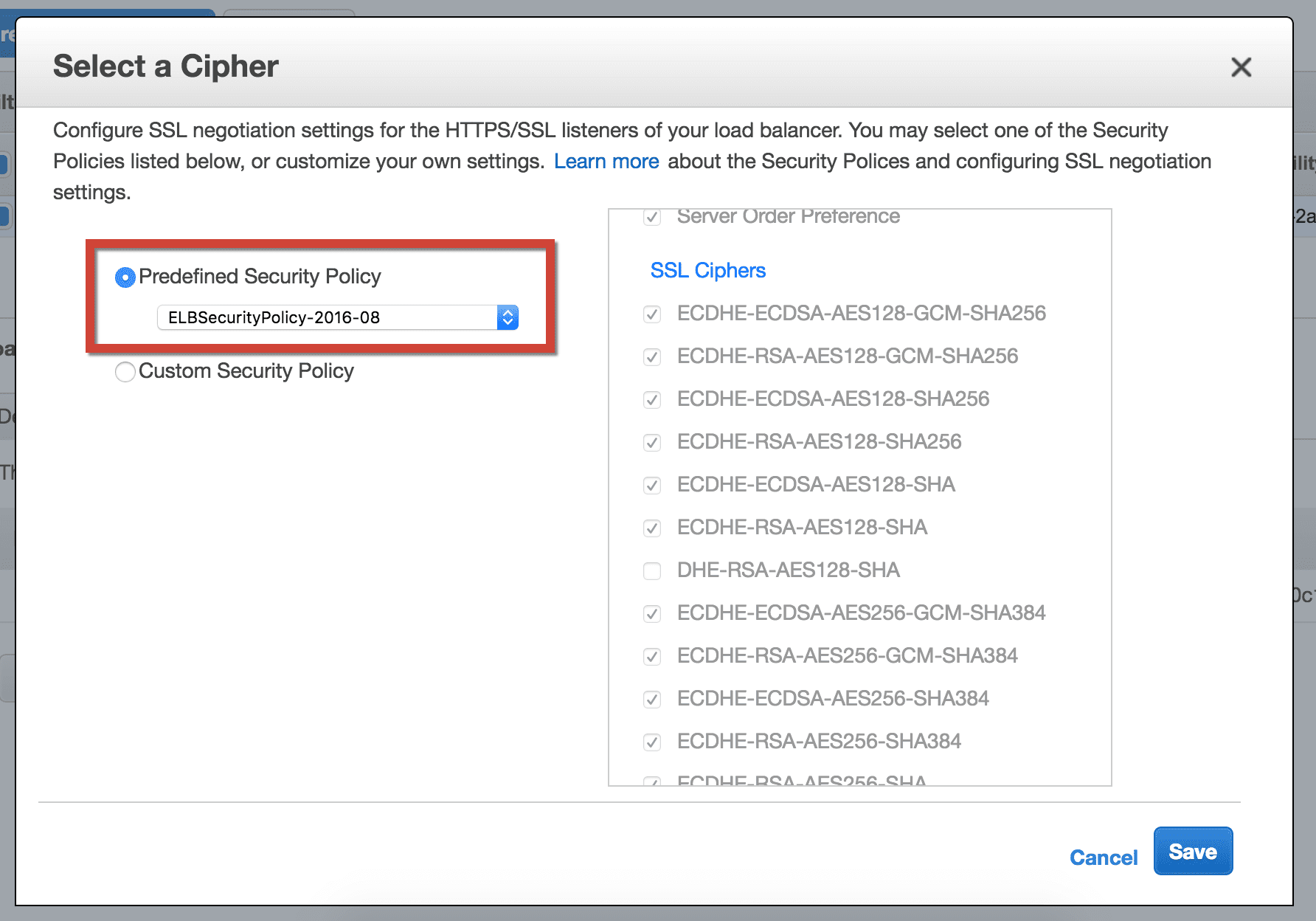Disable the ECDHE-RSA-AES256-SHA384 cipher
The image size is (1316, 921).
point(652,742)
